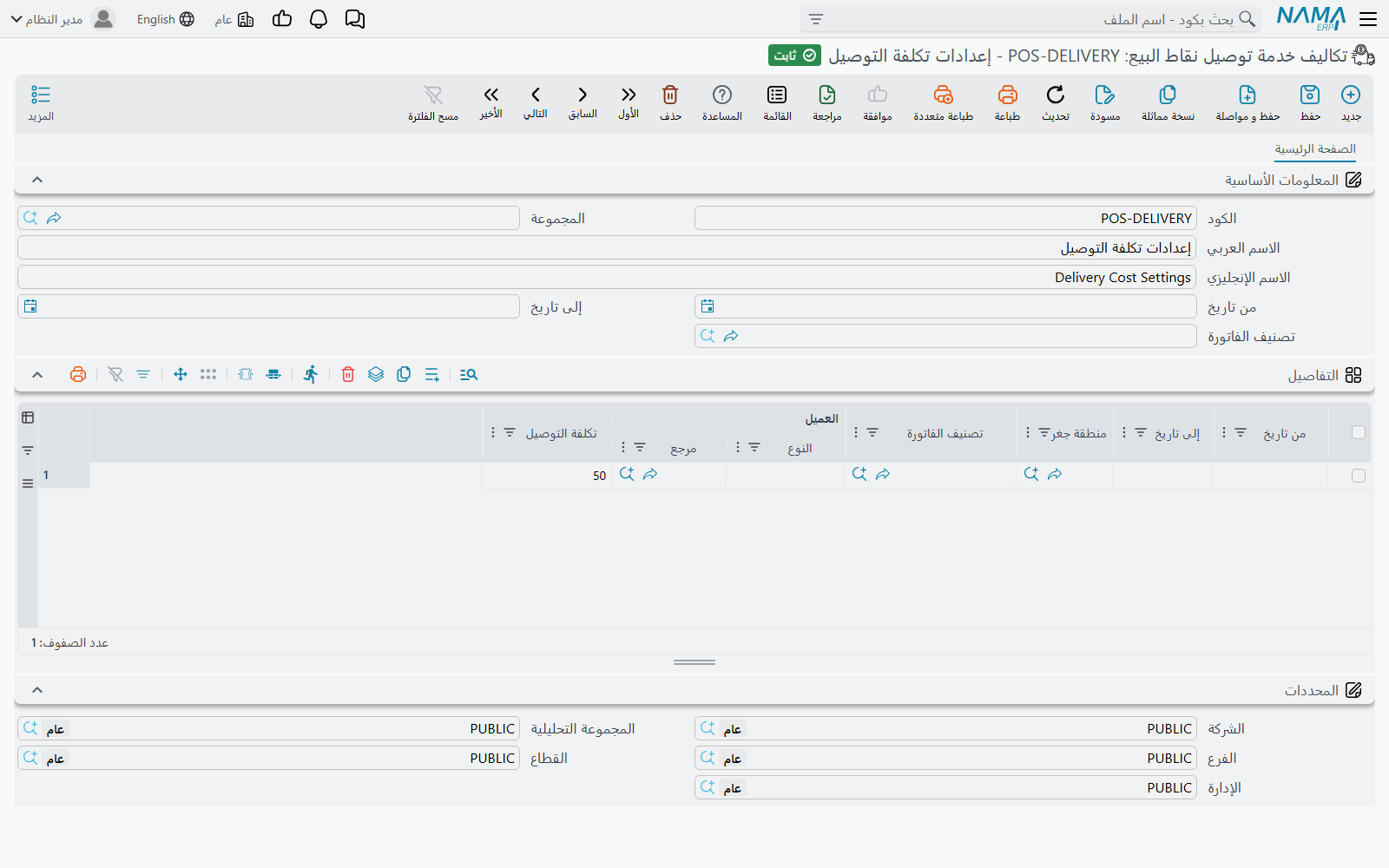Open the main hamburger menu
This screenshot has width=1389, height=868.
pos(1368,19)
